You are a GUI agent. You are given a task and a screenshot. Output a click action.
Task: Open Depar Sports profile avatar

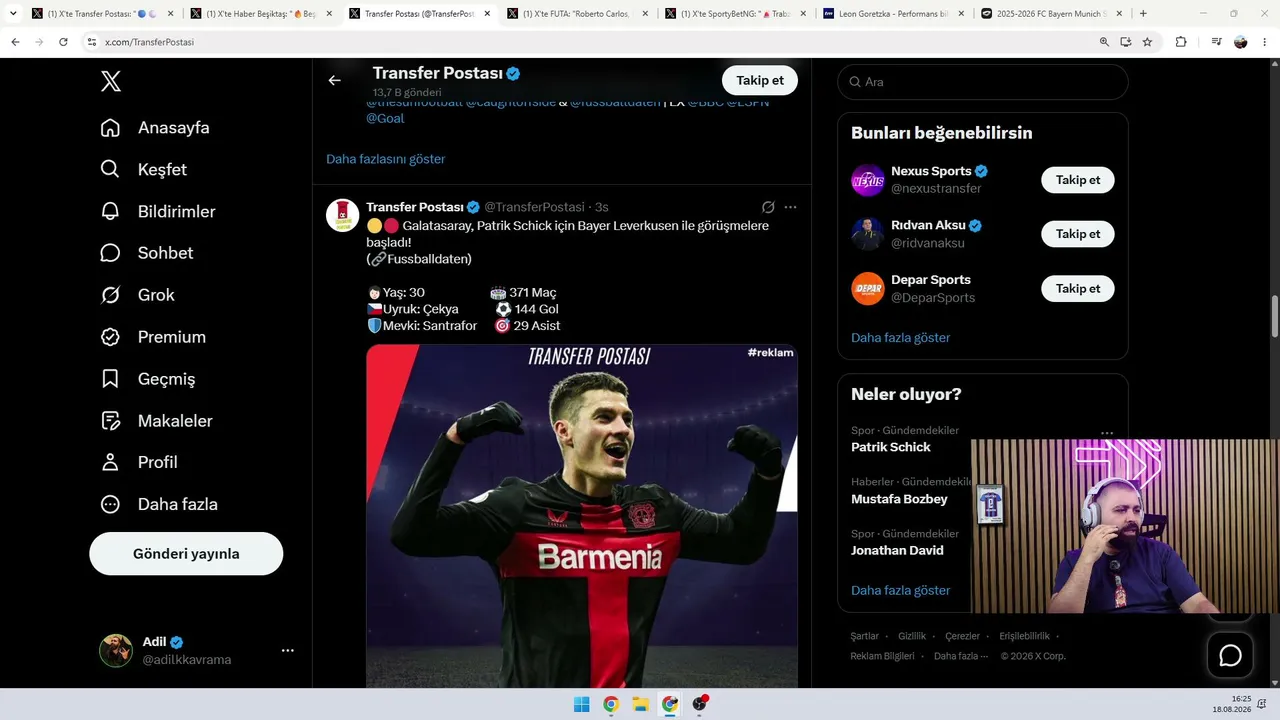[868, 288]
